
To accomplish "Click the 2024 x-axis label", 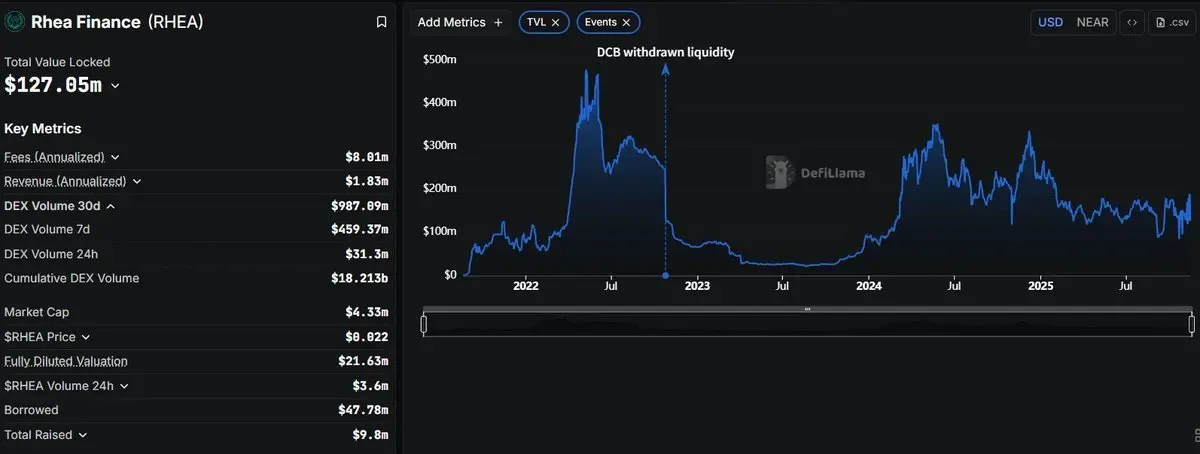I will [x=868, y=286].
